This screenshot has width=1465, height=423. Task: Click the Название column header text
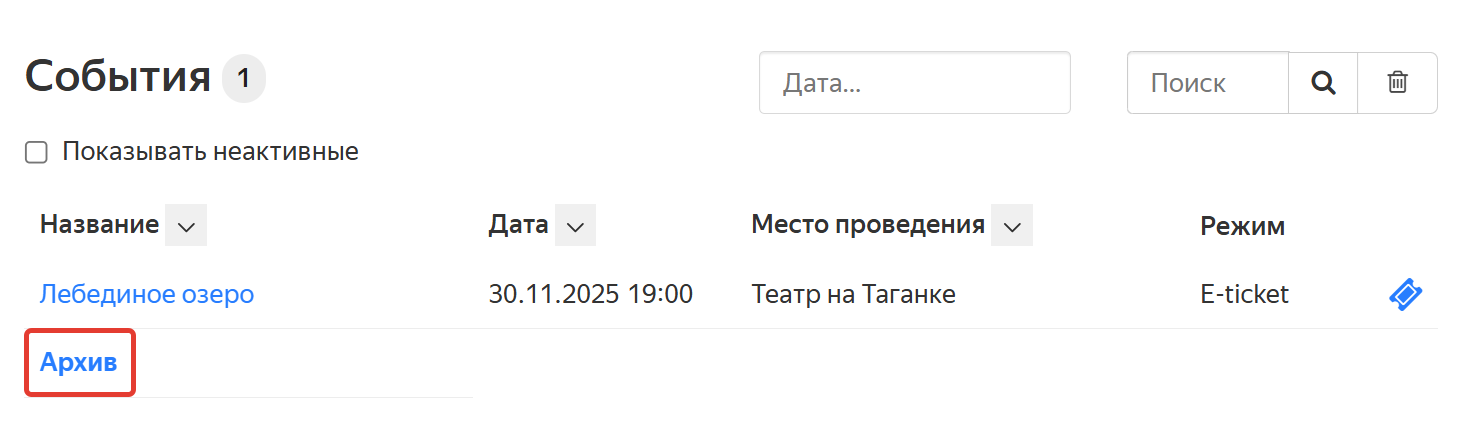coord(99,225)
